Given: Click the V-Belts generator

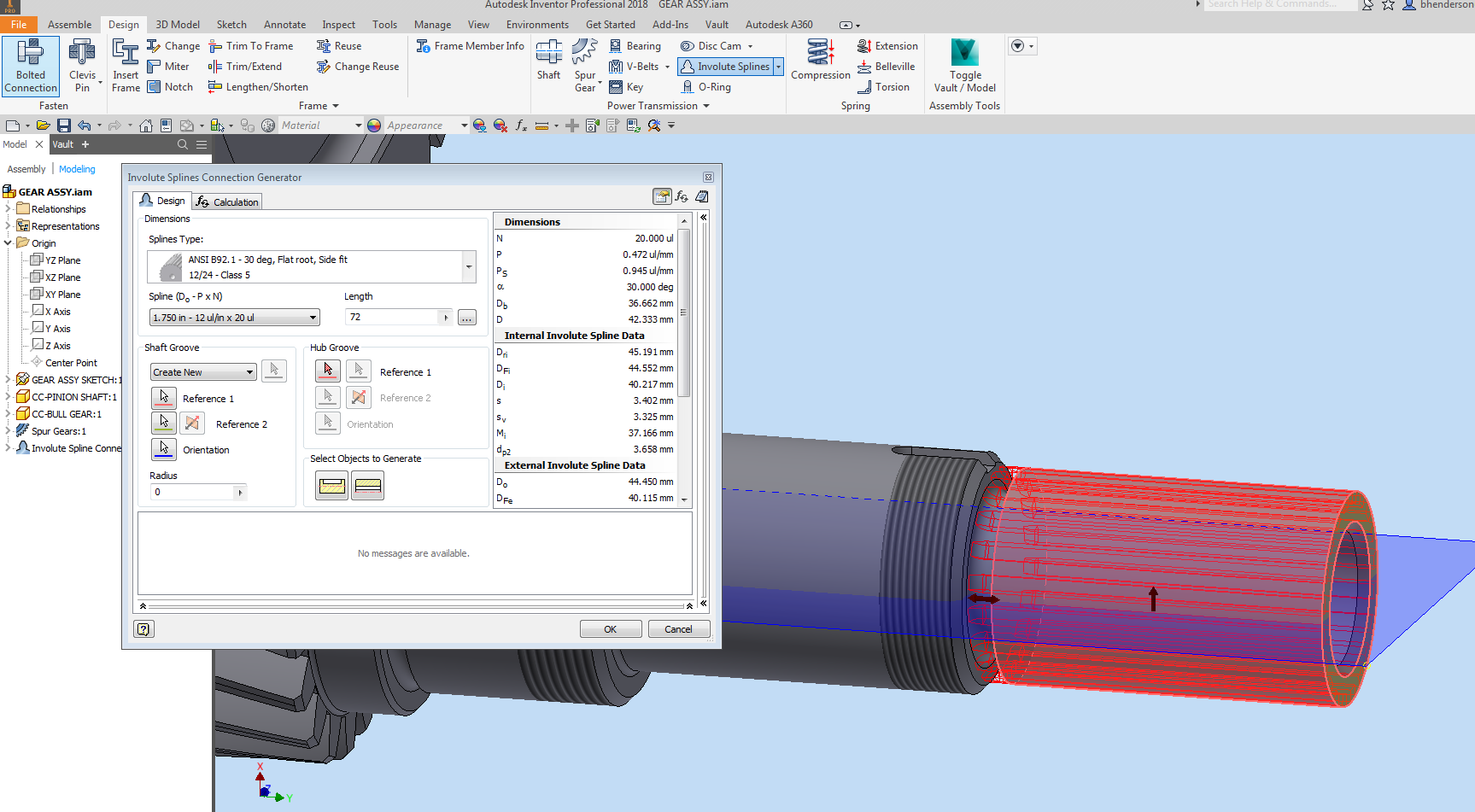Looking at the screenshot, I should coord(634,67).
